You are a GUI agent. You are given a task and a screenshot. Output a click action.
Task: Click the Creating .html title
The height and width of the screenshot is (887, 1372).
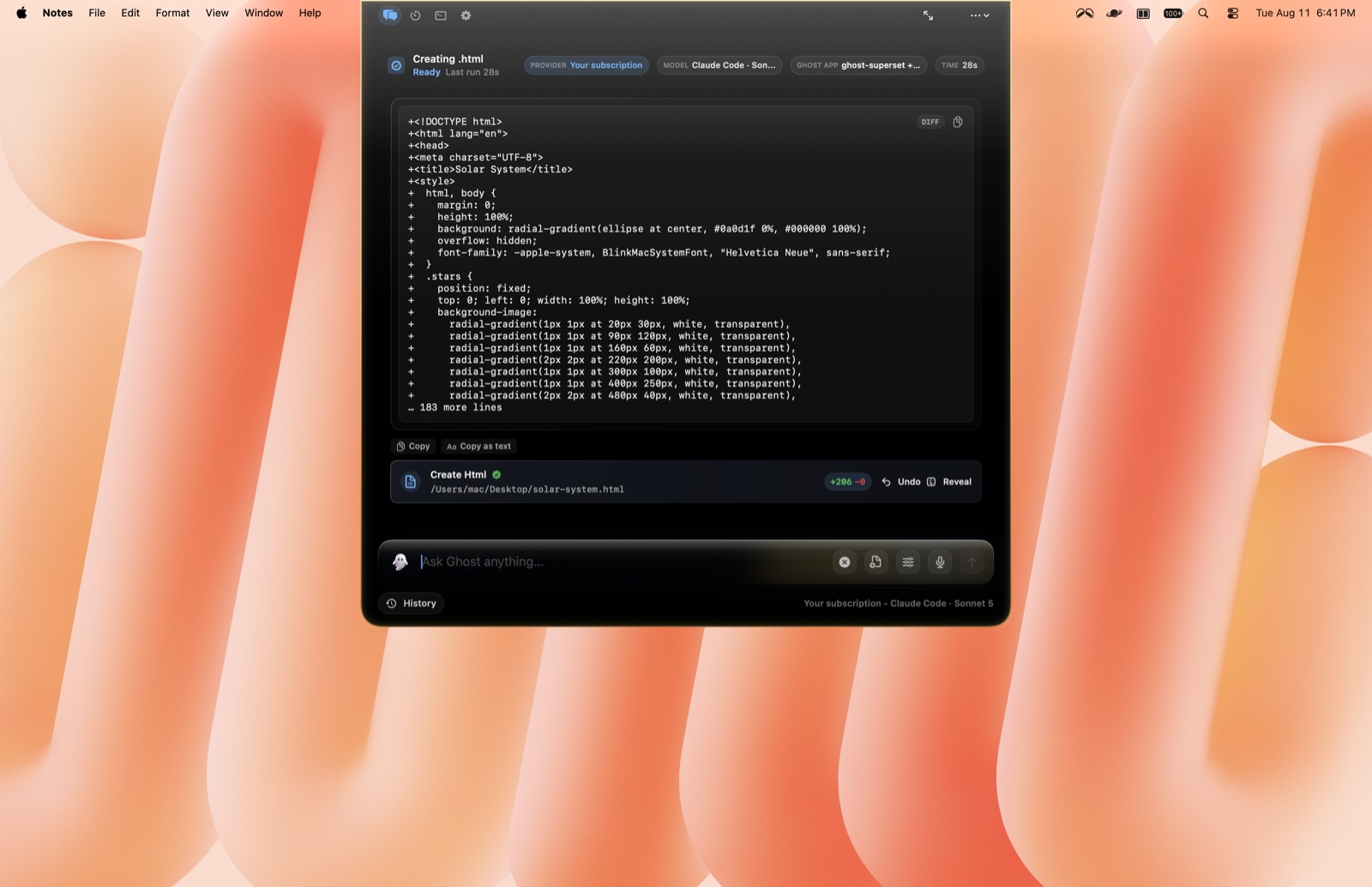pos(448,59)
